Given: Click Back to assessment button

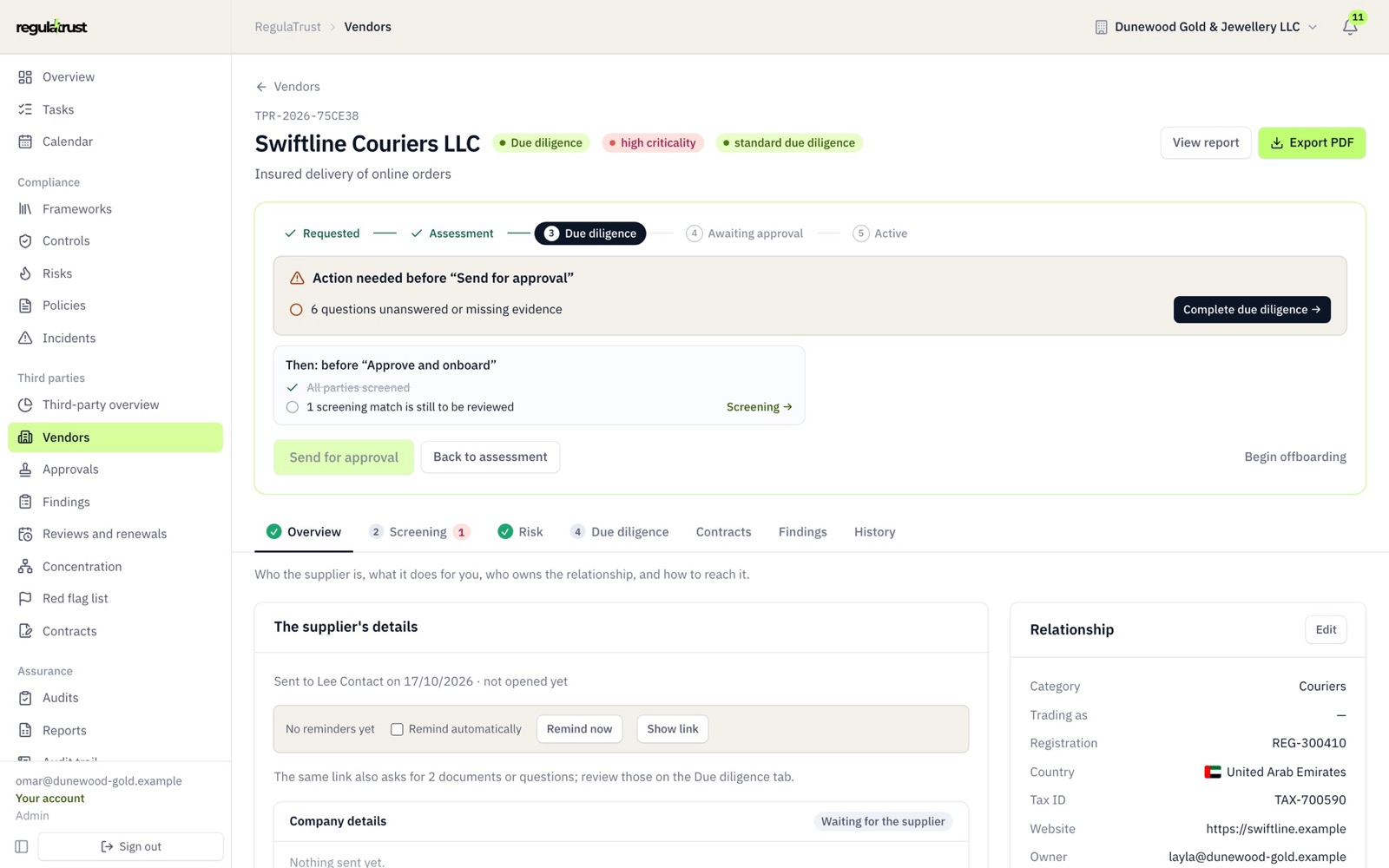Looking at the screenshot, I should click(490, 457).
